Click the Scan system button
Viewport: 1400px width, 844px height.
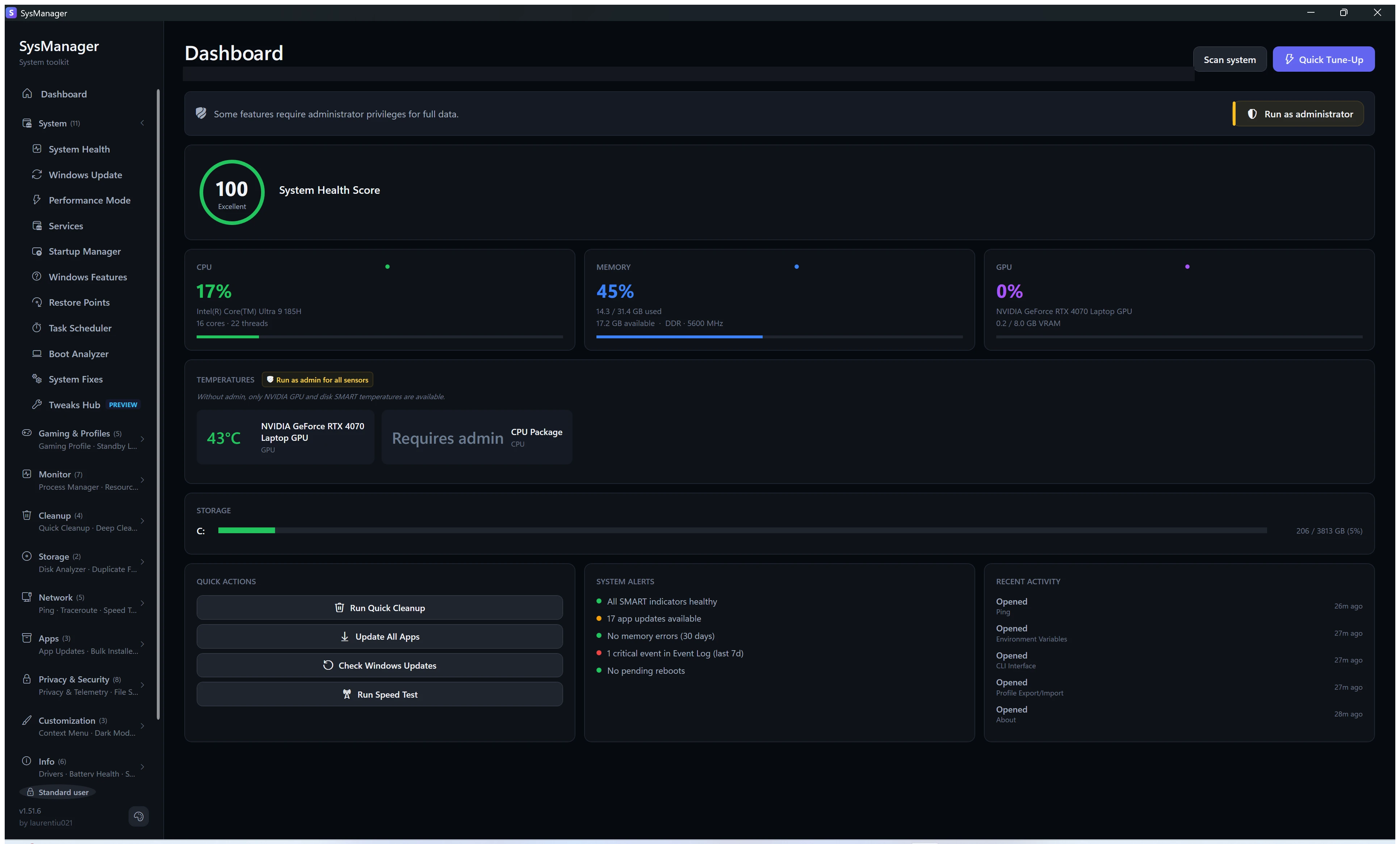(1229, 59)
